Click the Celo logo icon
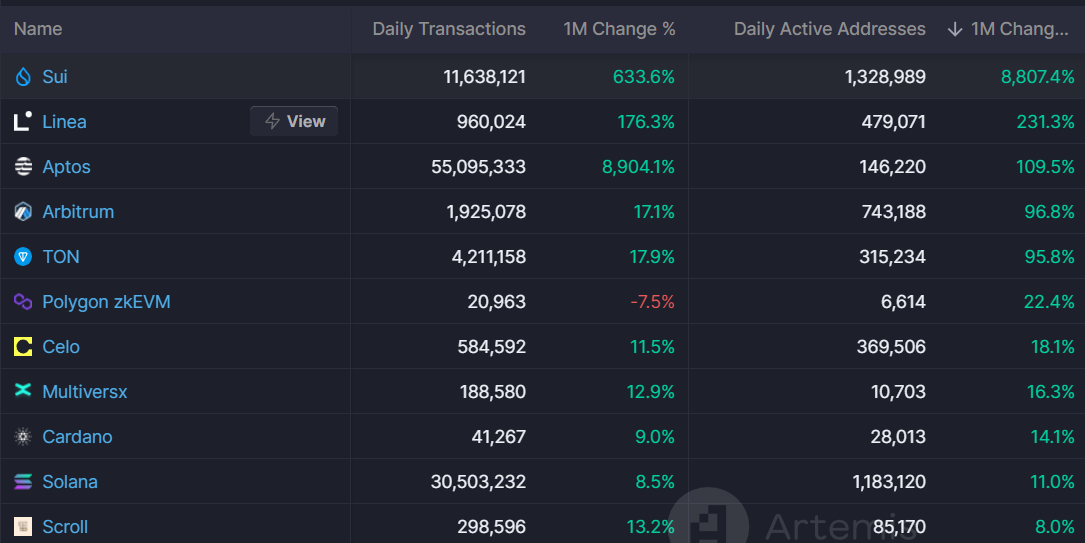Screen dimensions: 1085x543 (23, 347)
